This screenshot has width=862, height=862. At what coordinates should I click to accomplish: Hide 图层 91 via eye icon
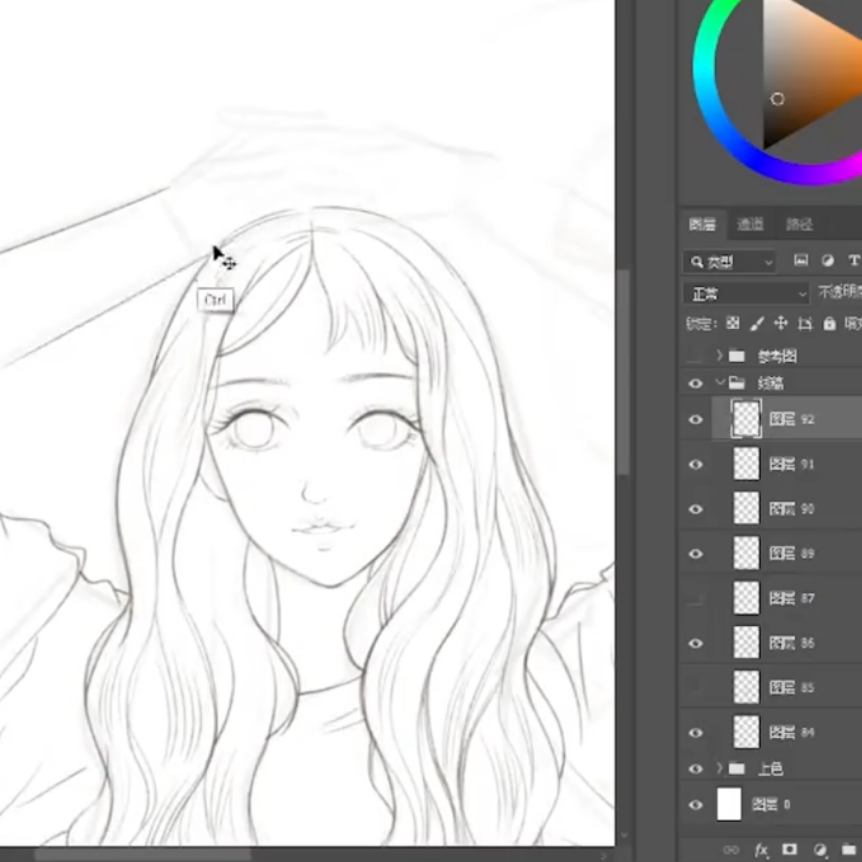(695, 465)
